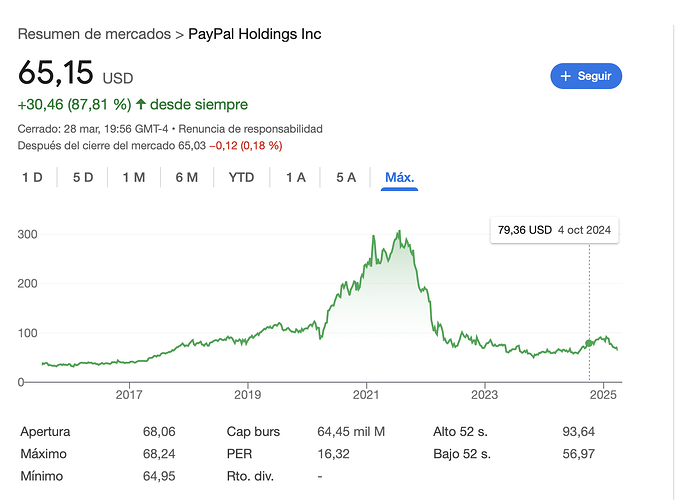Click the 2021 label on chart axis
This screenshot has width=677, height=500.
366,395
